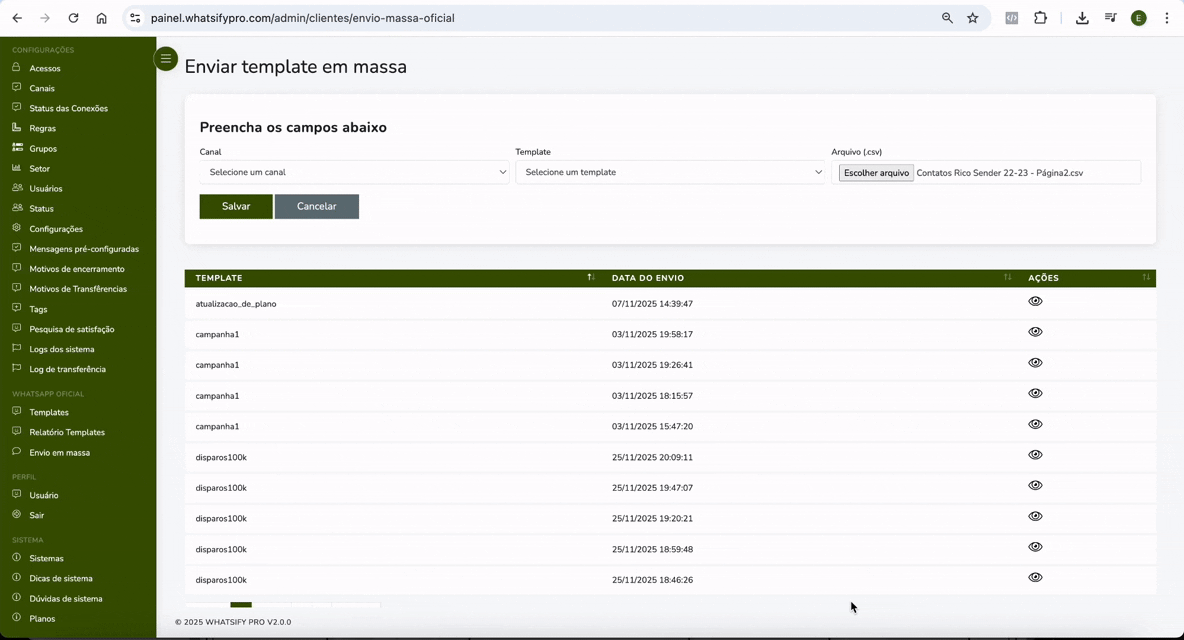1184x640 pixels.
Task: Go to Status das Conexões menu item
Action: click(68, 108)
